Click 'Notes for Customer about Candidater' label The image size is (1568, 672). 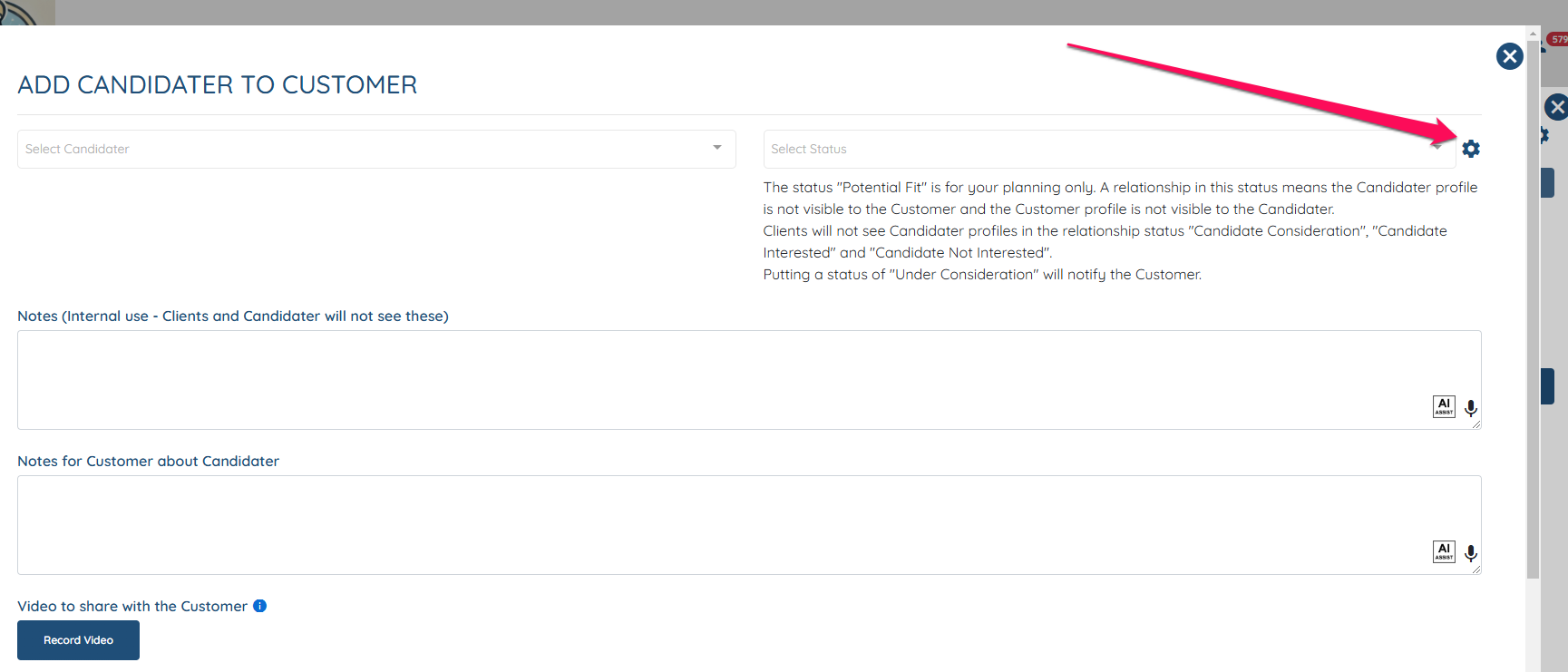click(x=148, y=461)
